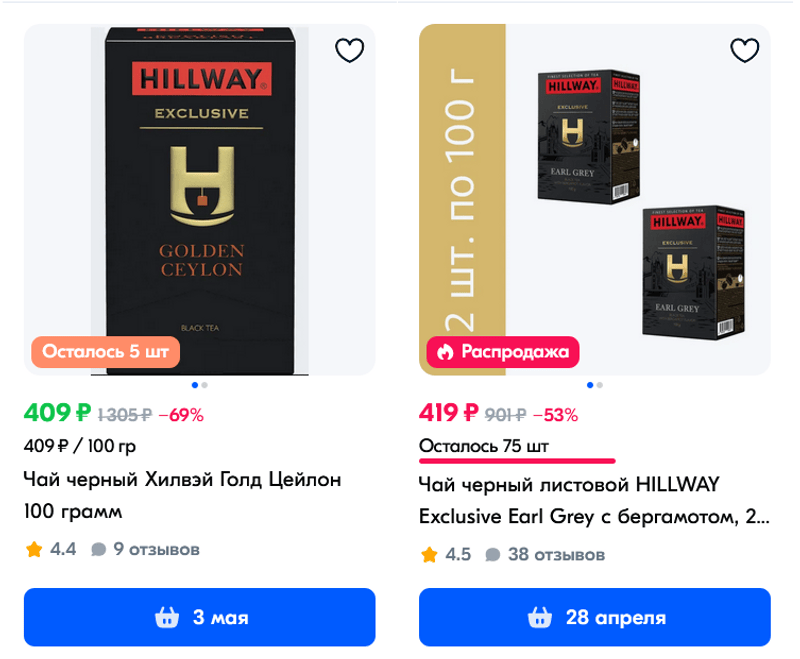Click the Осталось 75 шт stock progress bar
Viewport: 800px width, 659px height.
click(x=517, y=461)
